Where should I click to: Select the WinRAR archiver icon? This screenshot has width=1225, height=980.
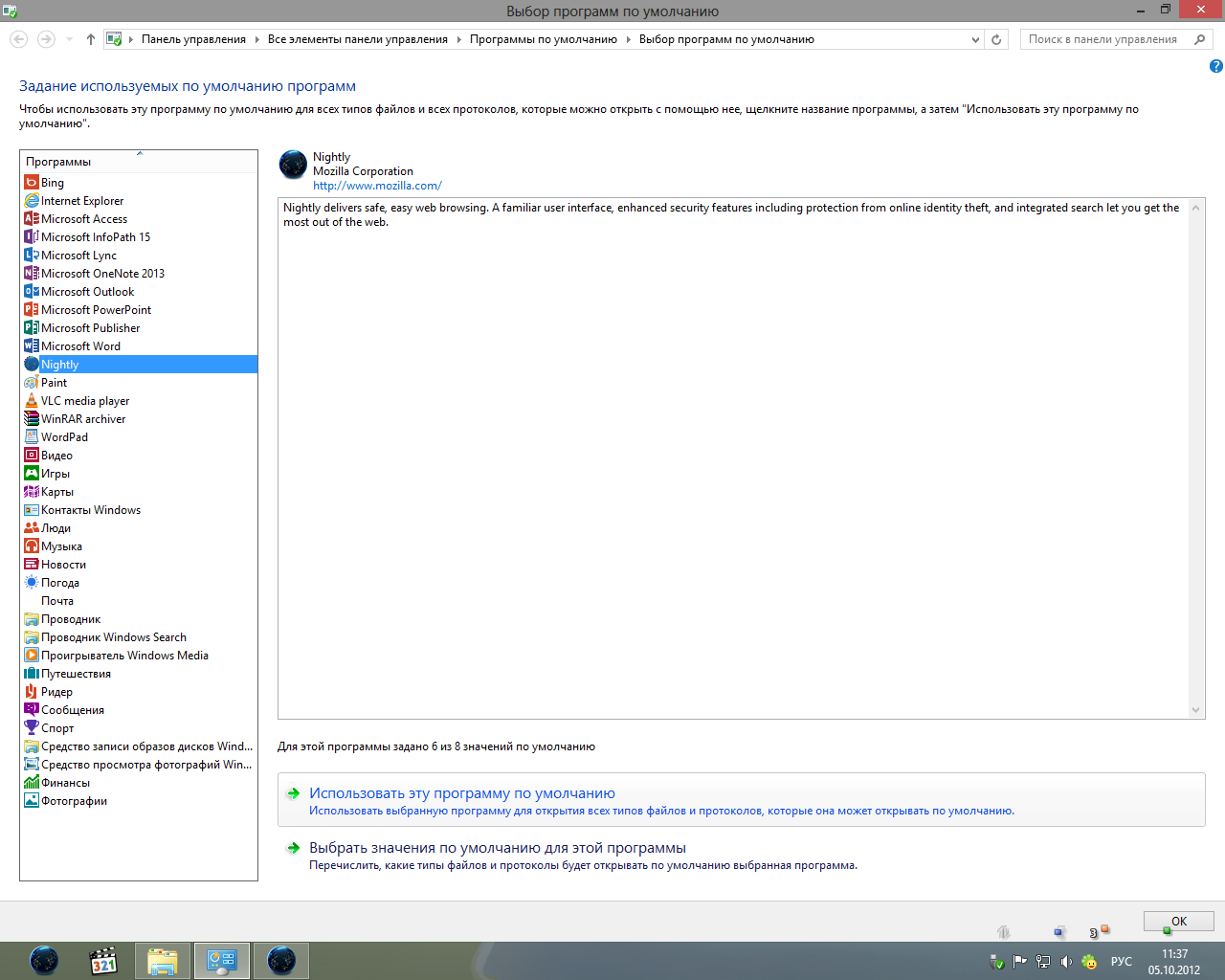pos(32,419)
